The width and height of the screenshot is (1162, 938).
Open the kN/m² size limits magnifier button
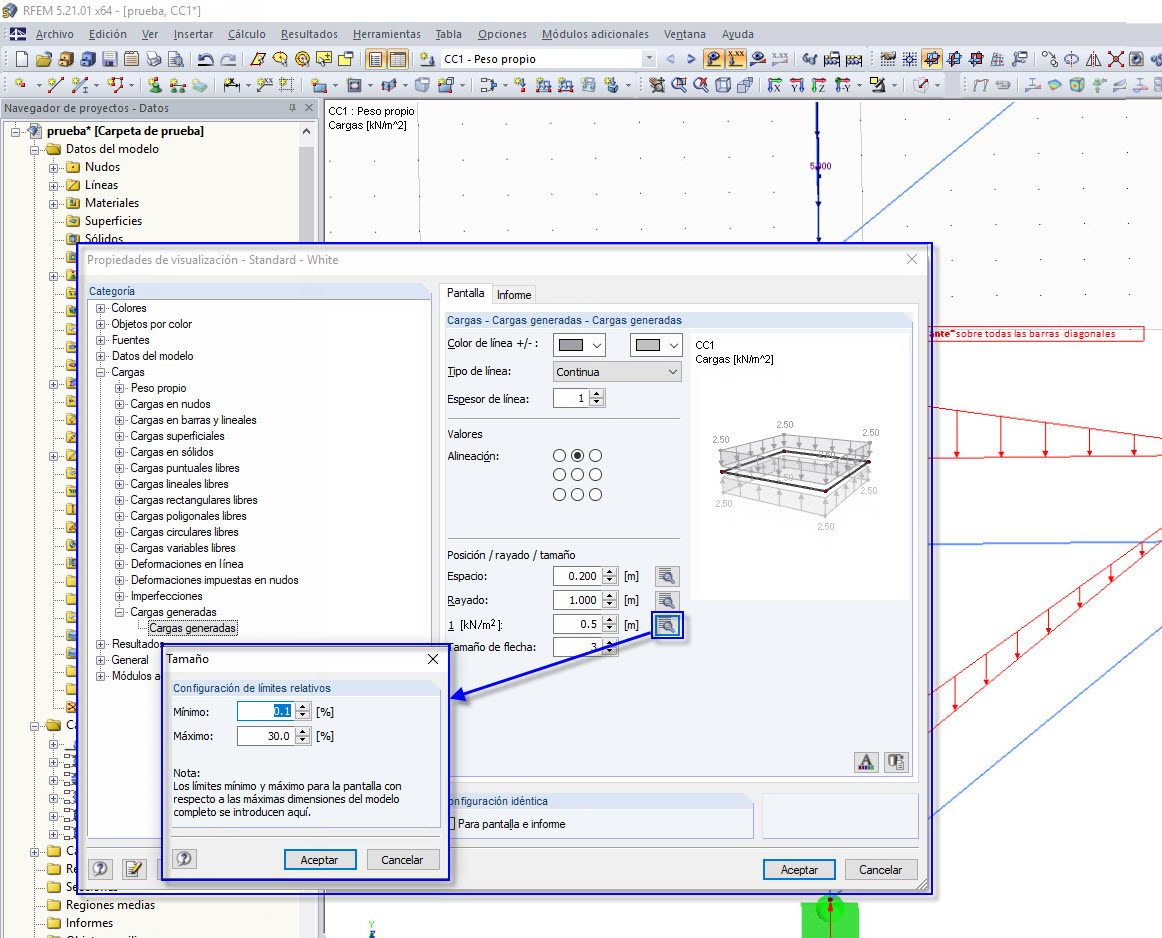667,625
